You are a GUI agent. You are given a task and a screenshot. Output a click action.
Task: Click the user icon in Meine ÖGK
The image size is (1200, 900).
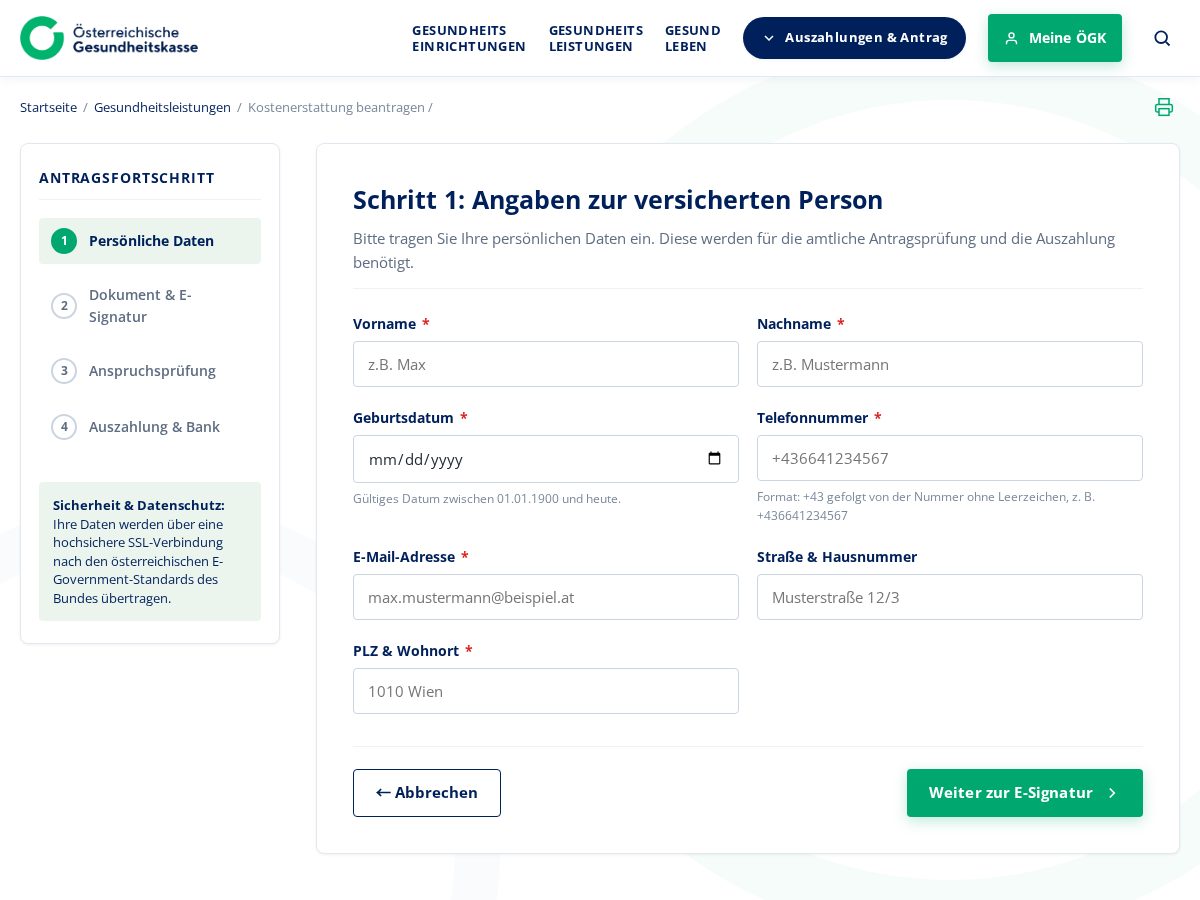coord(1011,38)
